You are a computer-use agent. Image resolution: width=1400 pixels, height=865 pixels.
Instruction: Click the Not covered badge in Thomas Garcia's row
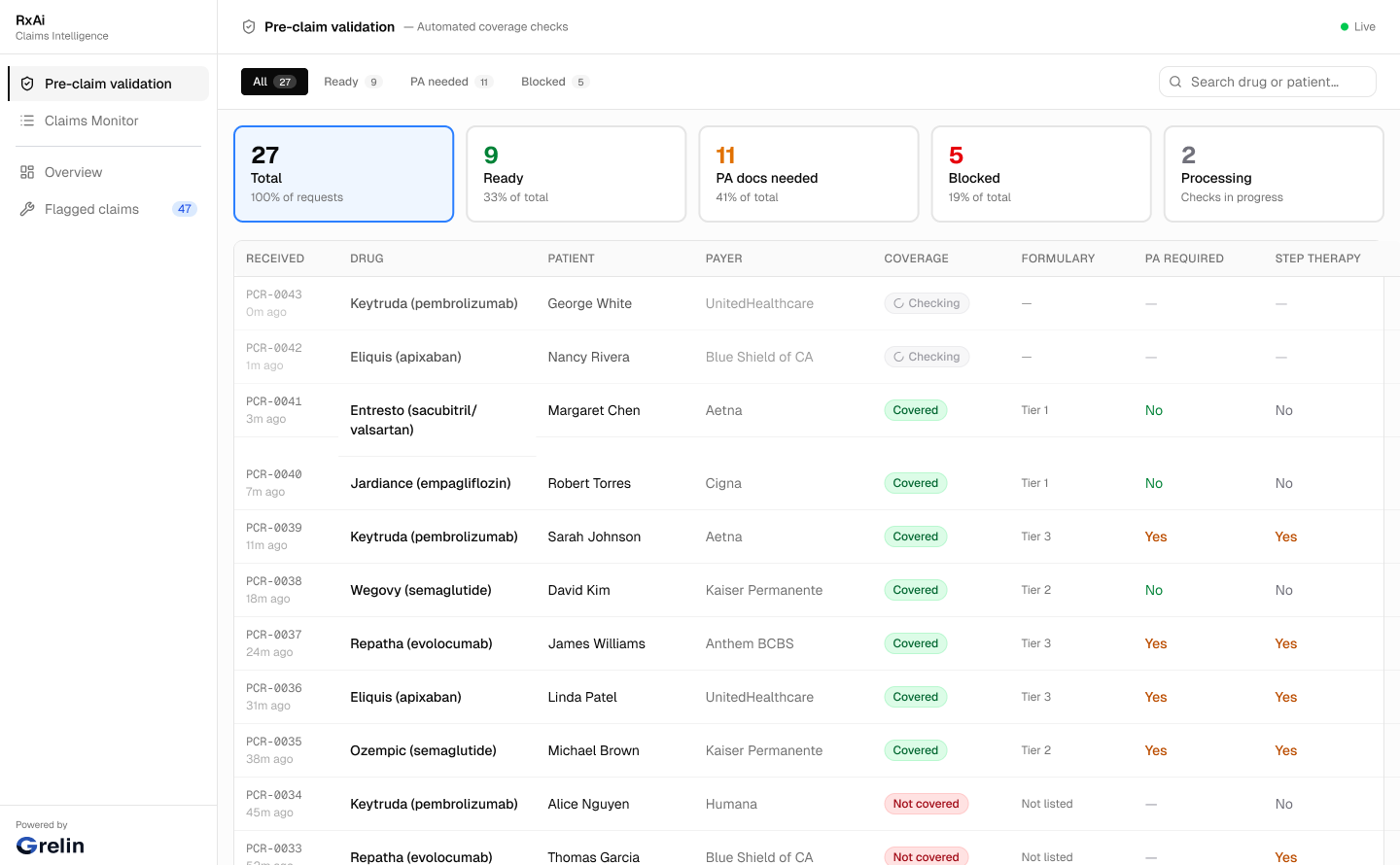(926, 856)
